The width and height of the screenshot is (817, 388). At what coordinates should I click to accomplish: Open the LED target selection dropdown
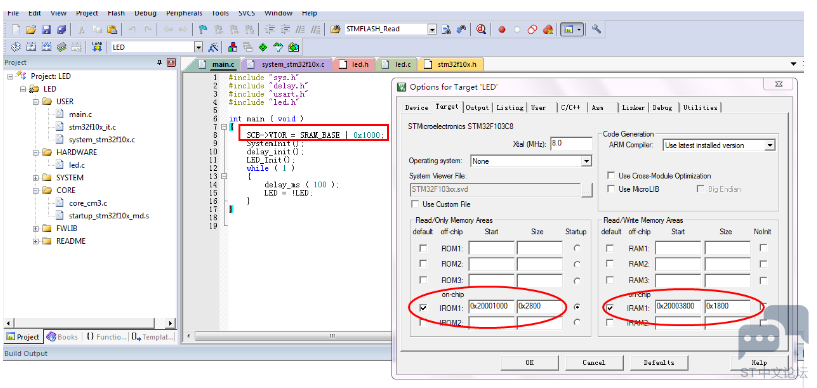199,47
